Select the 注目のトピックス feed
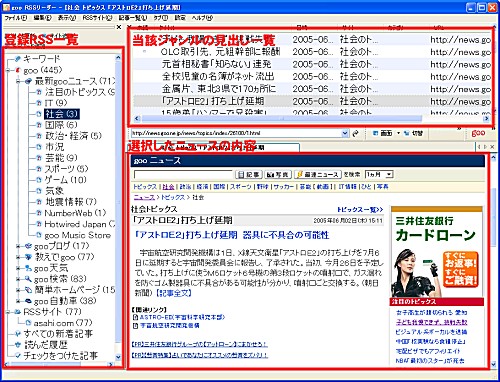This screenshot has height=382, width=500. [x=80, y=92]
